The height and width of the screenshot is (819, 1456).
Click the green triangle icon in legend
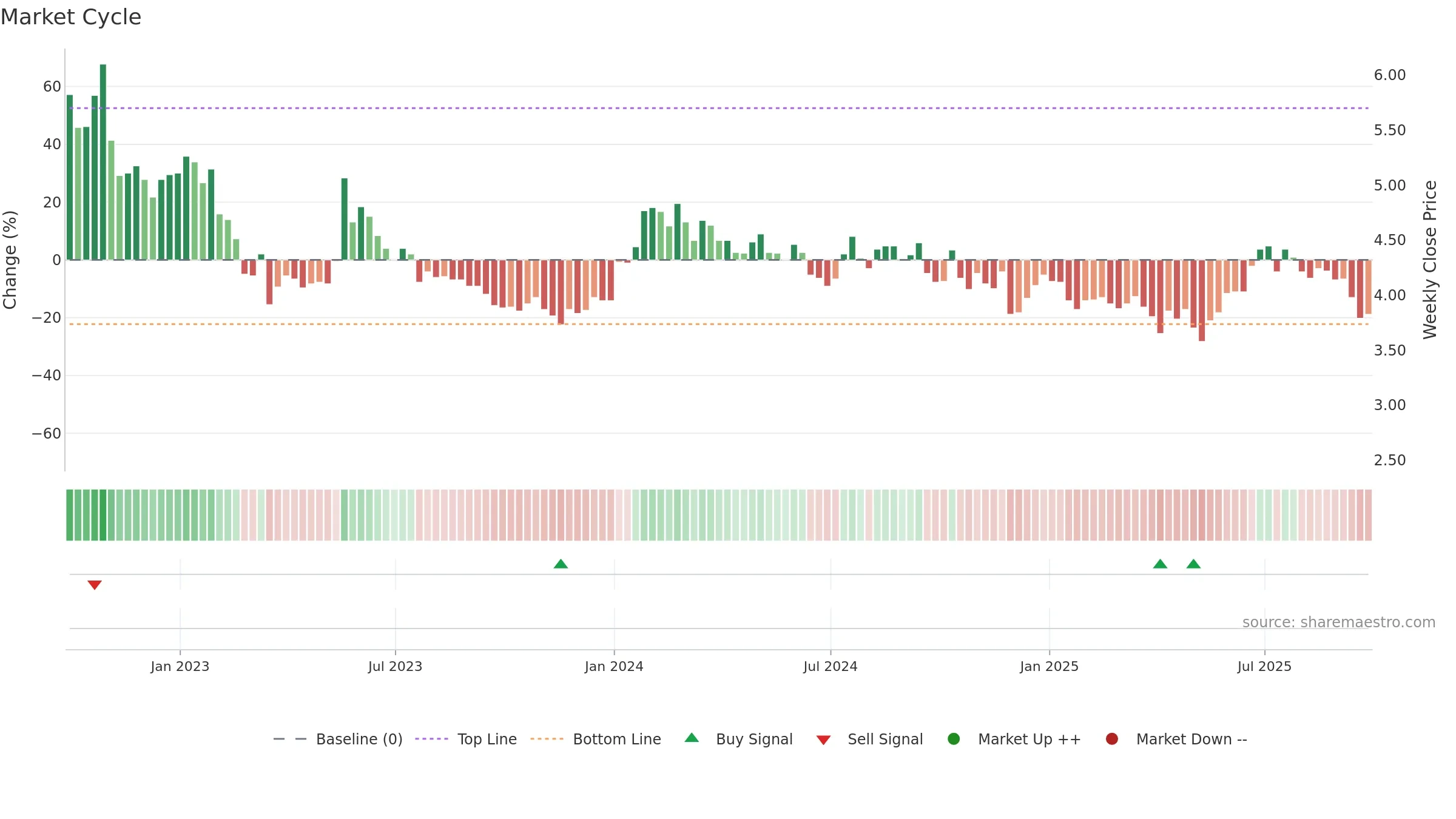[692, 738]
